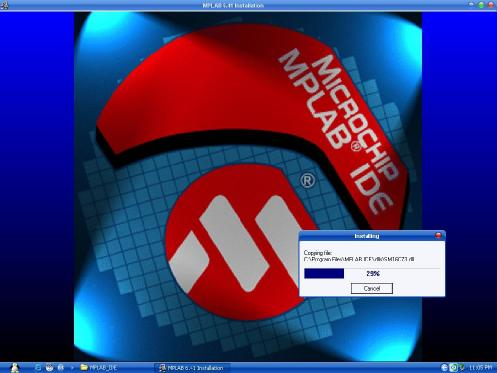The image size is (497, 373).
Task: Select the MPLAB Installation taskbar button
Action: pyautogui.click(x=191, y=368)
